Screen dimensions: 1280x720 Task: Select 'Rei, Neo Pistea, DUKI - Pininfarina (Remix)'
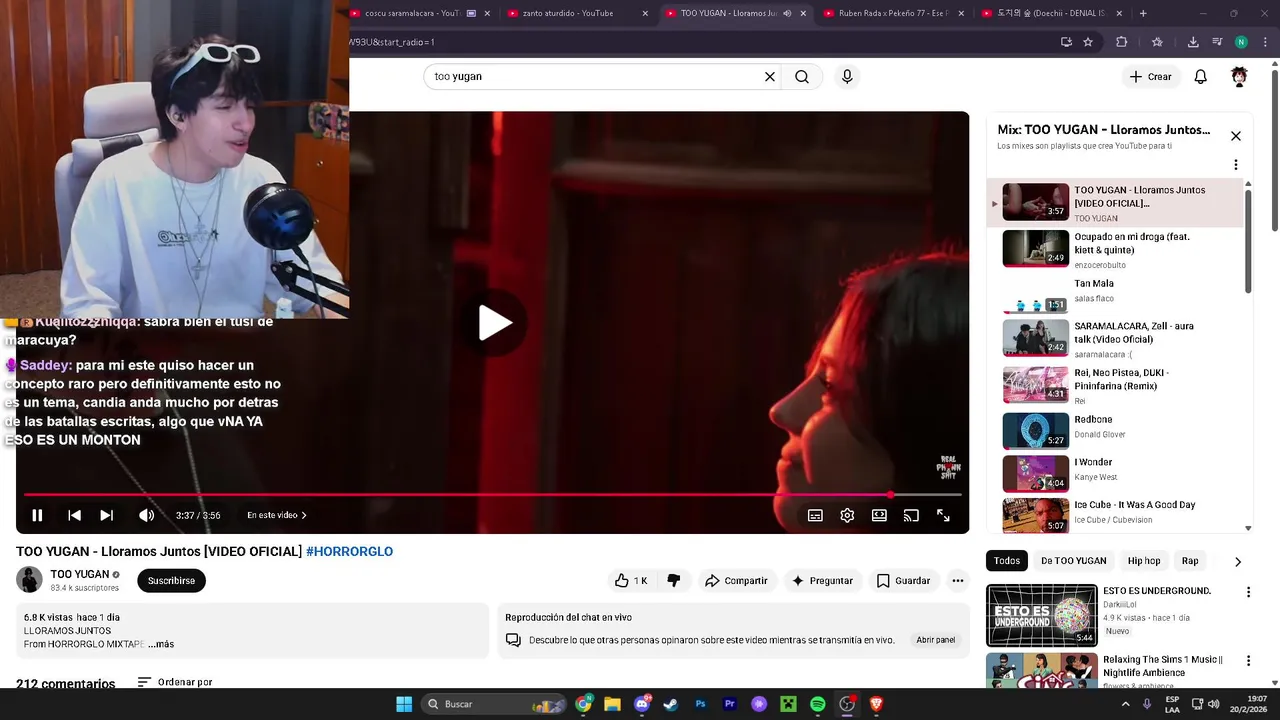1115,384
